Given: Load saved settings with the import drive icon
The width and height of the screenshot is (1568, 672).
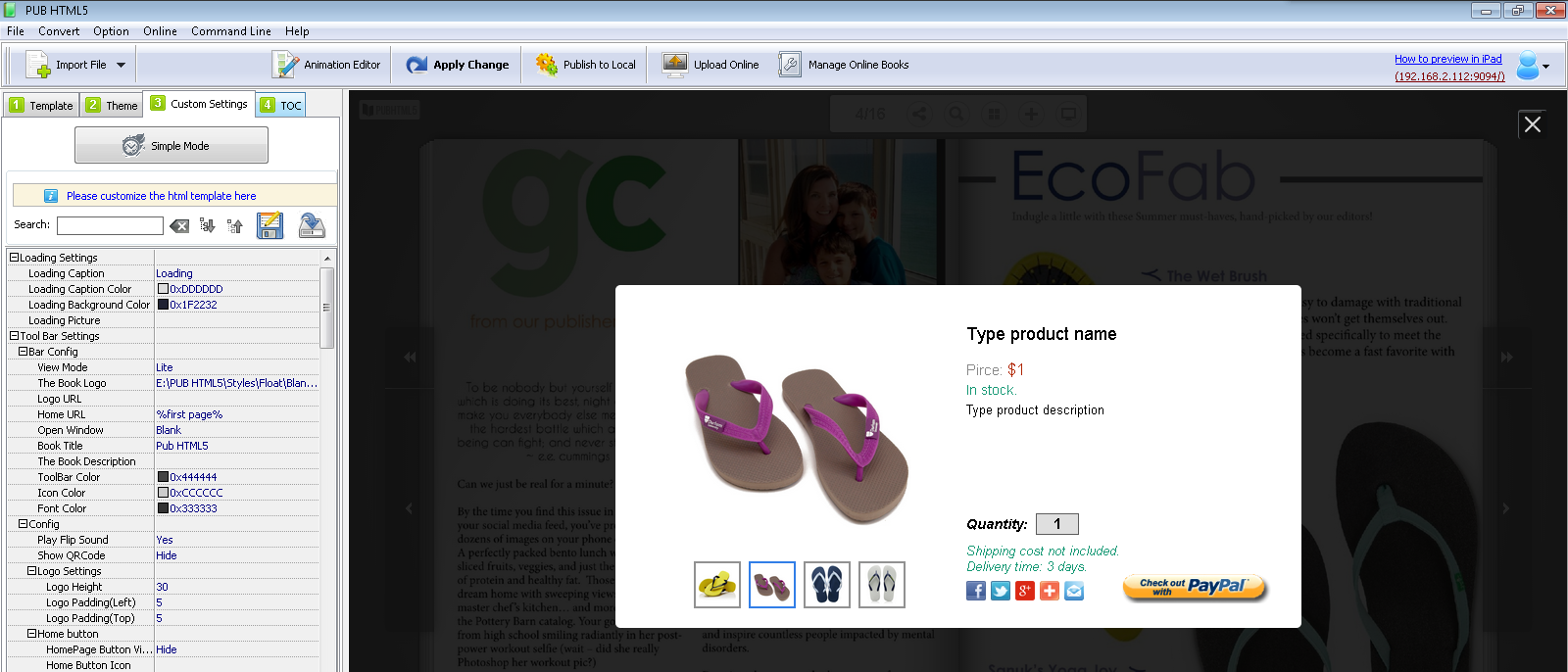Looking at the screenshot, I should 312,225.
